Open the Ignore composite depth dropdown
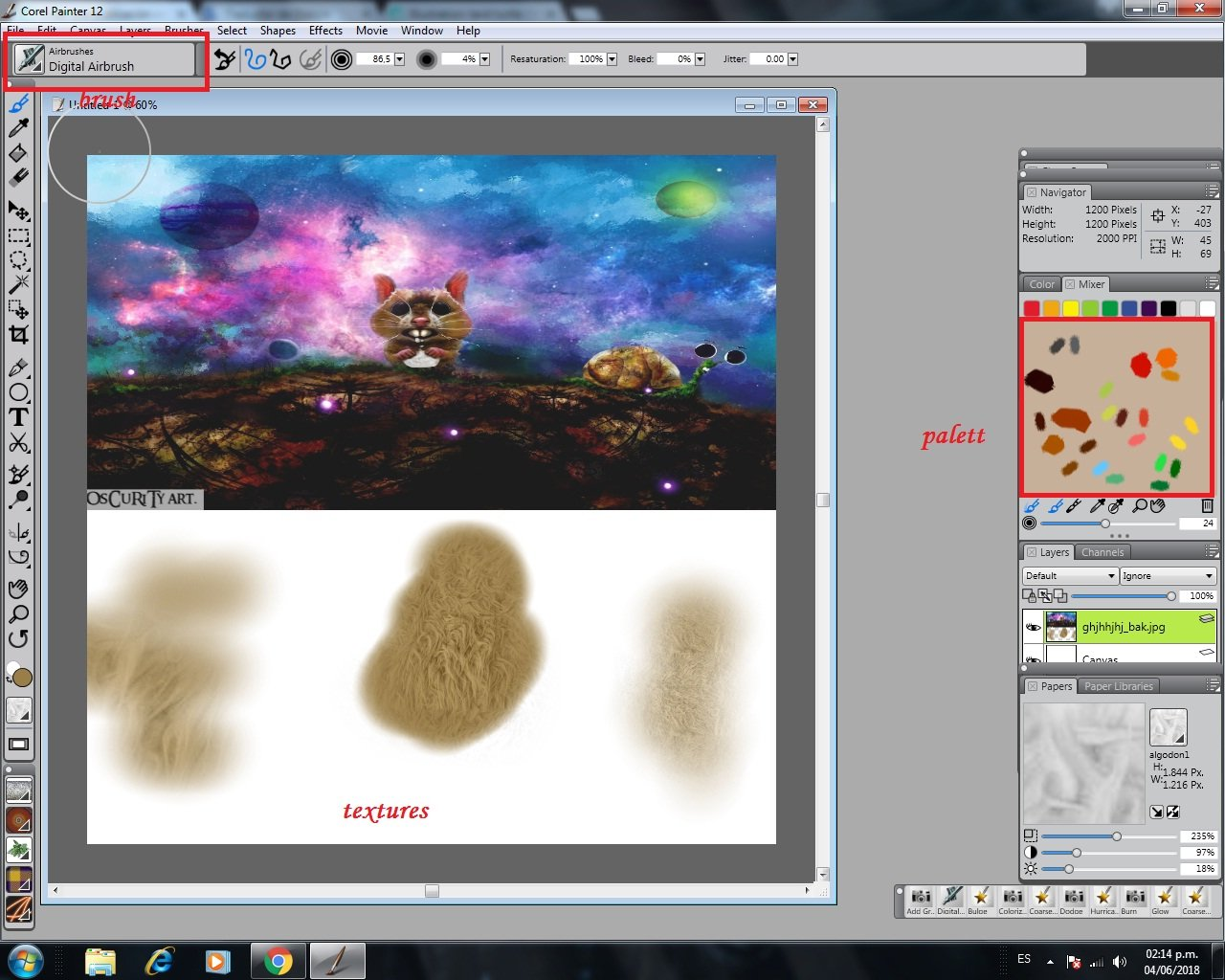Image resolution: width=1225 pixels, height=980 pixels. coord(1168,576)
